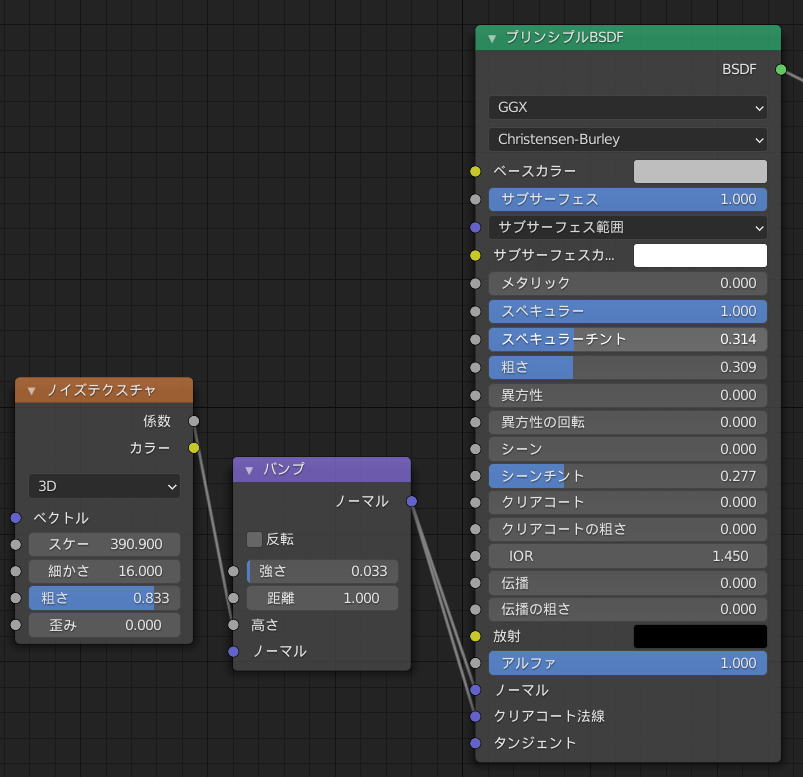Click the 高さ input socket
Screen dimensions: 803x777
[x=234, y=625]
